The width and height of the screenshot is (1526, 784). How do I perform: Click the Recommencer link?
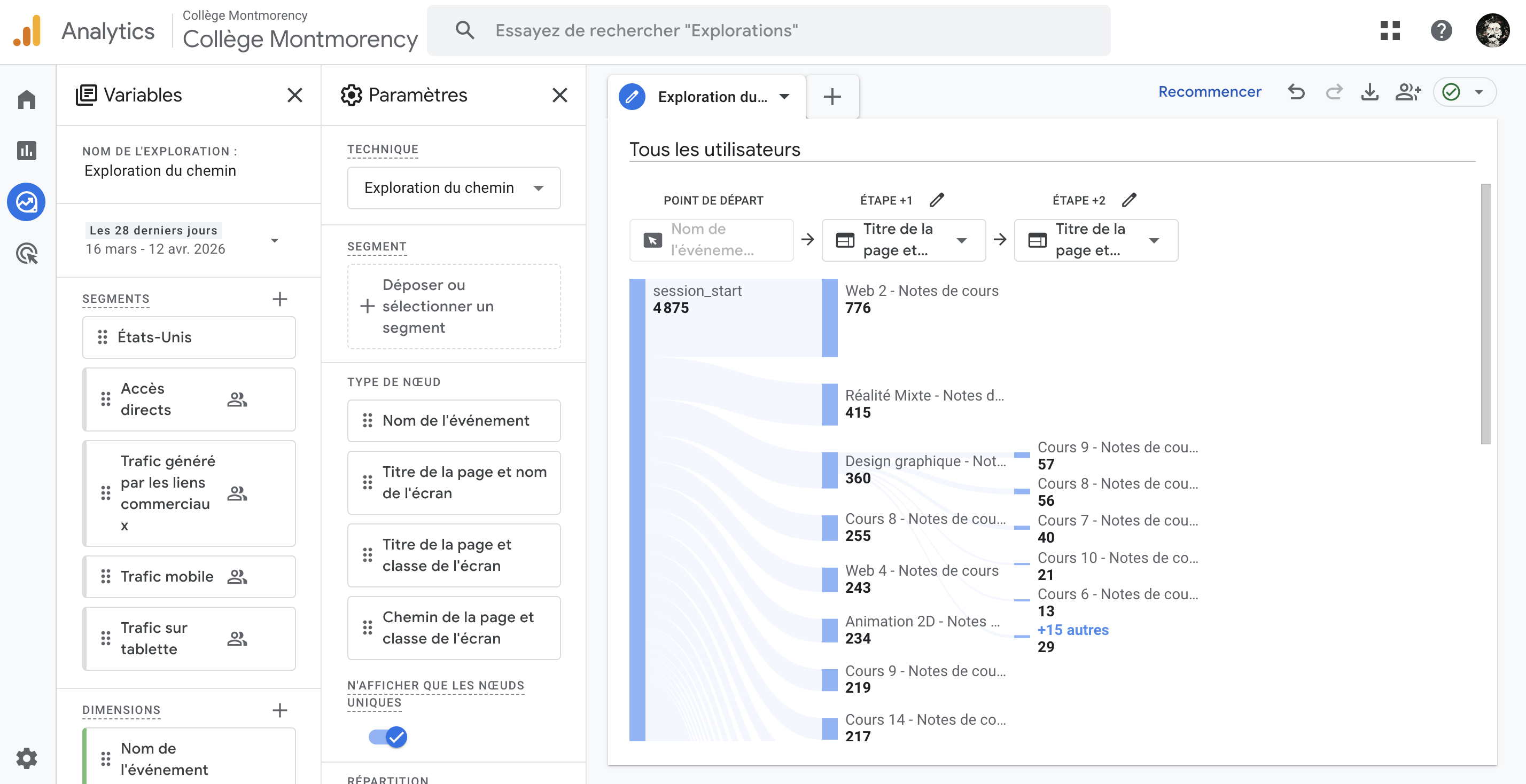click(1210, 92)
